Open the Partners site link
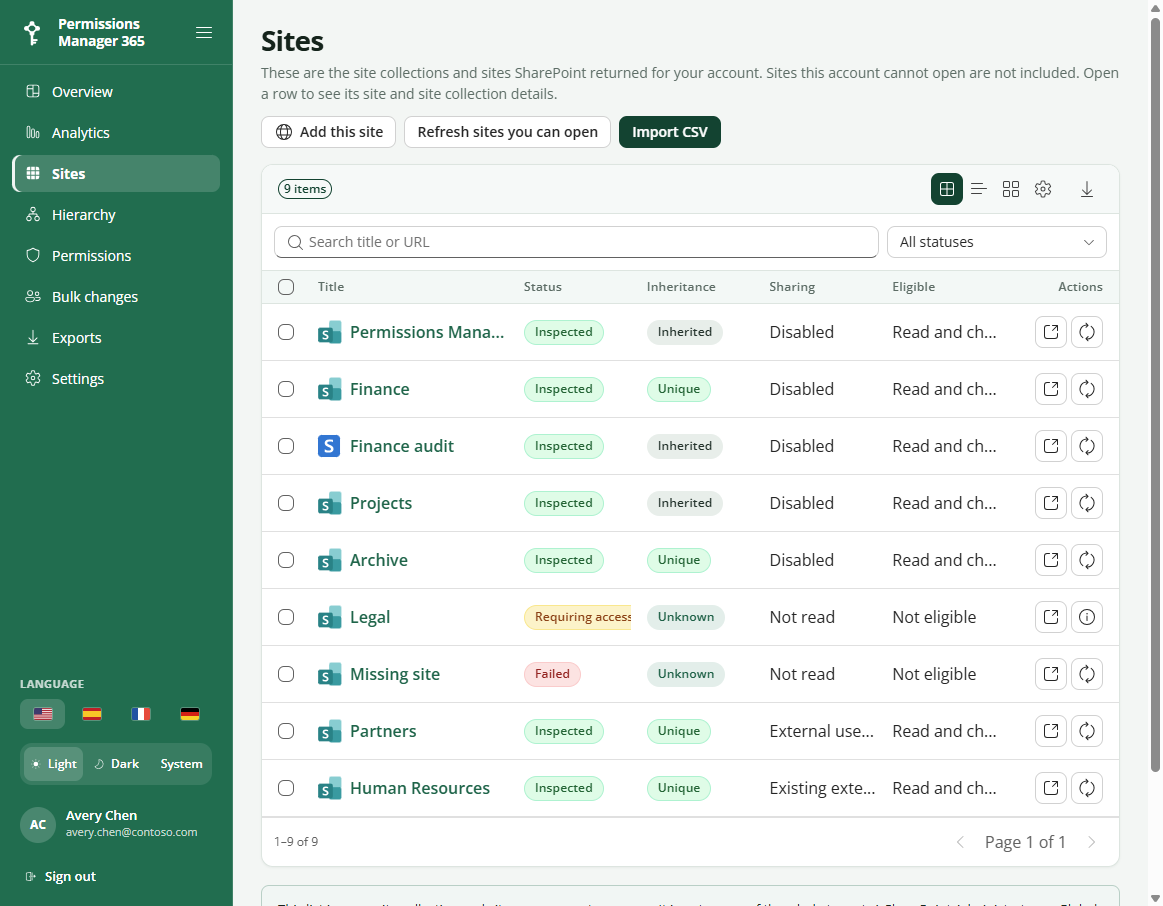The width and height of the screenshot is (1163, 906). 383,731
